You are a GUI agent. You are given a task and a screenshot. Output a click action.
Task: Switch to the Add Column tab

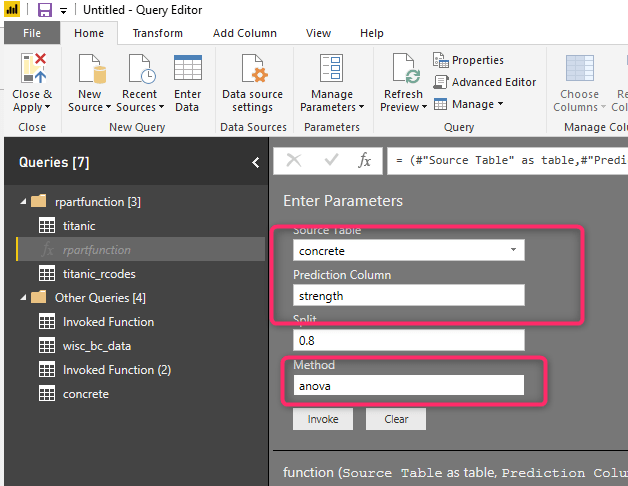245,33
